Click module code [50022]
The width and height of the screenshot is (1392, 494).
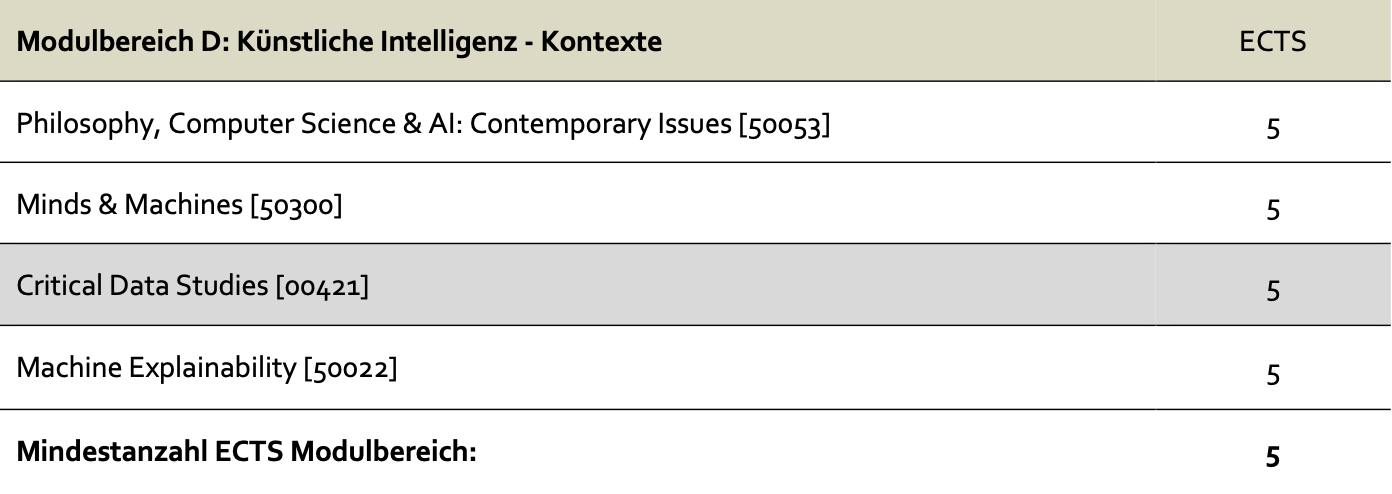[x=350, y=368]
